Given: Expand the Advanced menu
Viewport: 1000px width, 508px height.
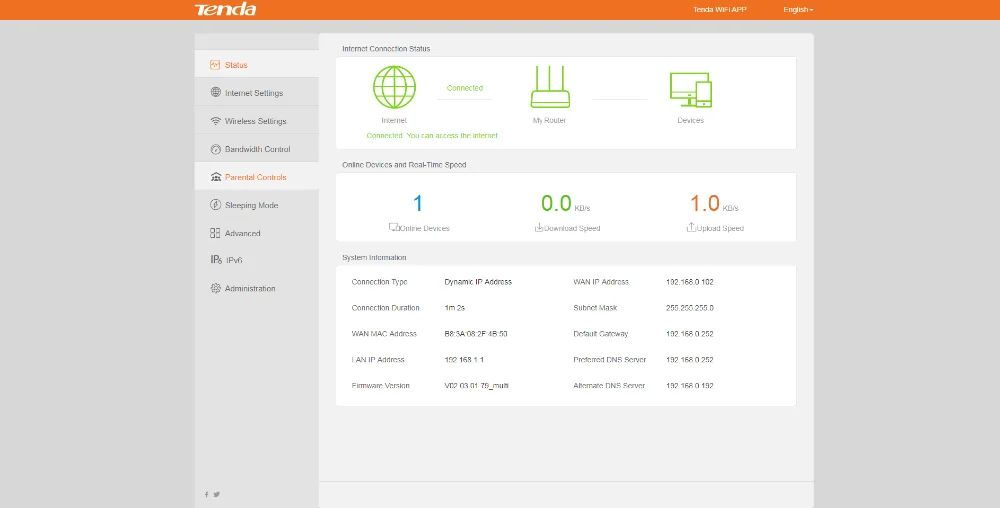Looking at the screenshot, I should 242,233.
